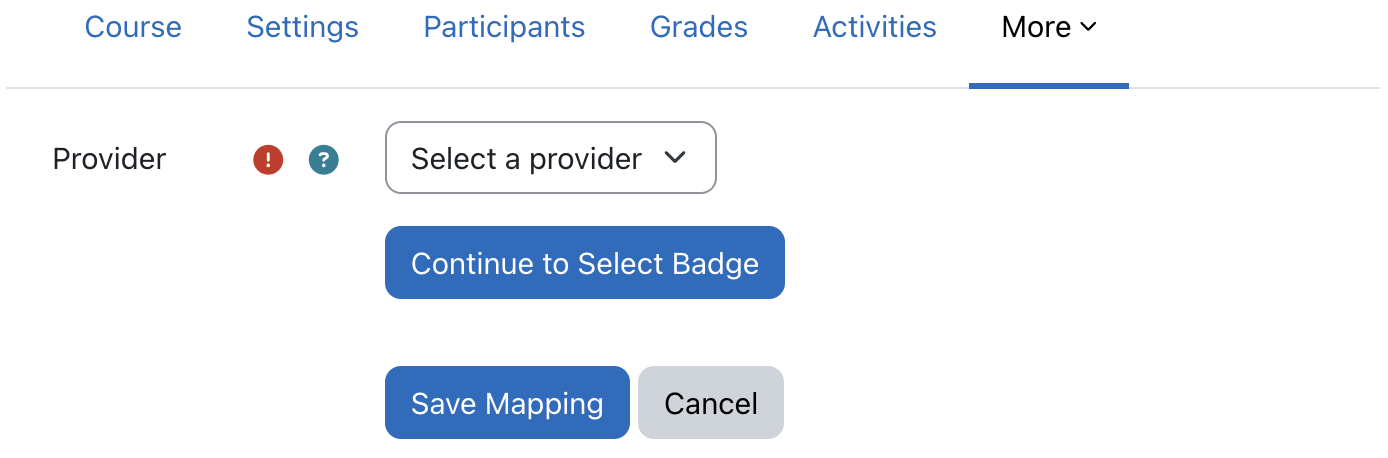This screenshot has width=1388, height=458.
Task: Click the red required-field exclamation icon
Action: [x=268, y=159]
